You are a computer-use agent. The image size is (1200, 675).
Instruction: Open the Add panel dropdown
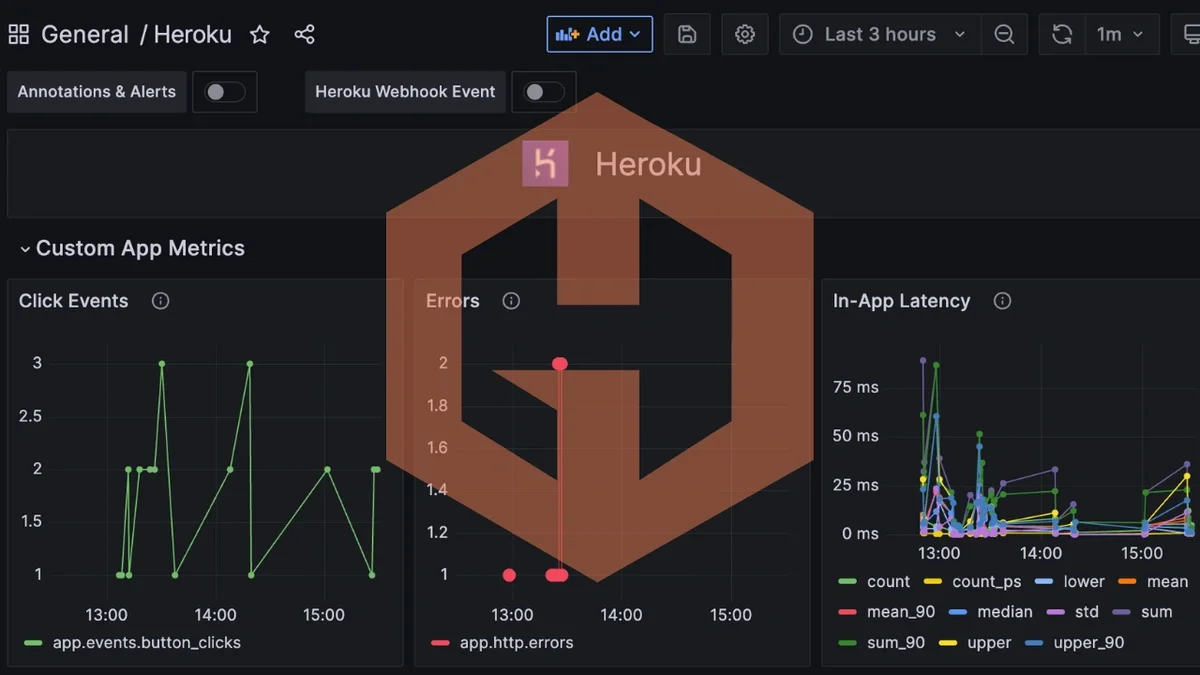600,34
